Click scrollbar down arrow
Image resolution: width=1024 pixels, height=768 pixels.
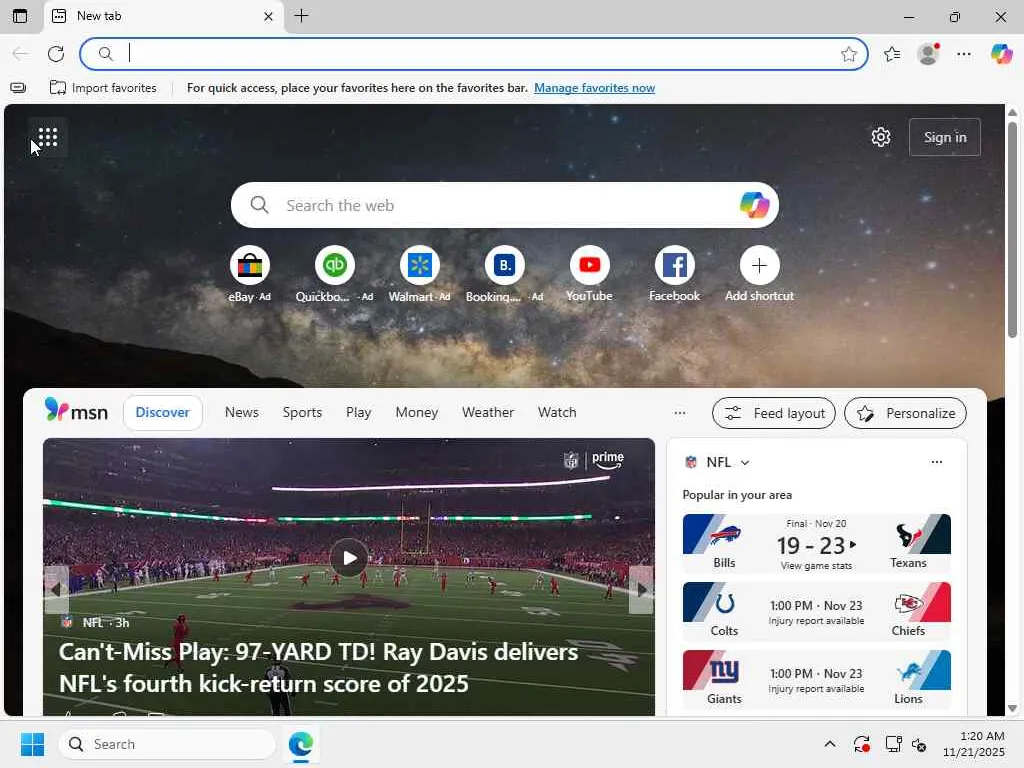[x=1012, y=708]
